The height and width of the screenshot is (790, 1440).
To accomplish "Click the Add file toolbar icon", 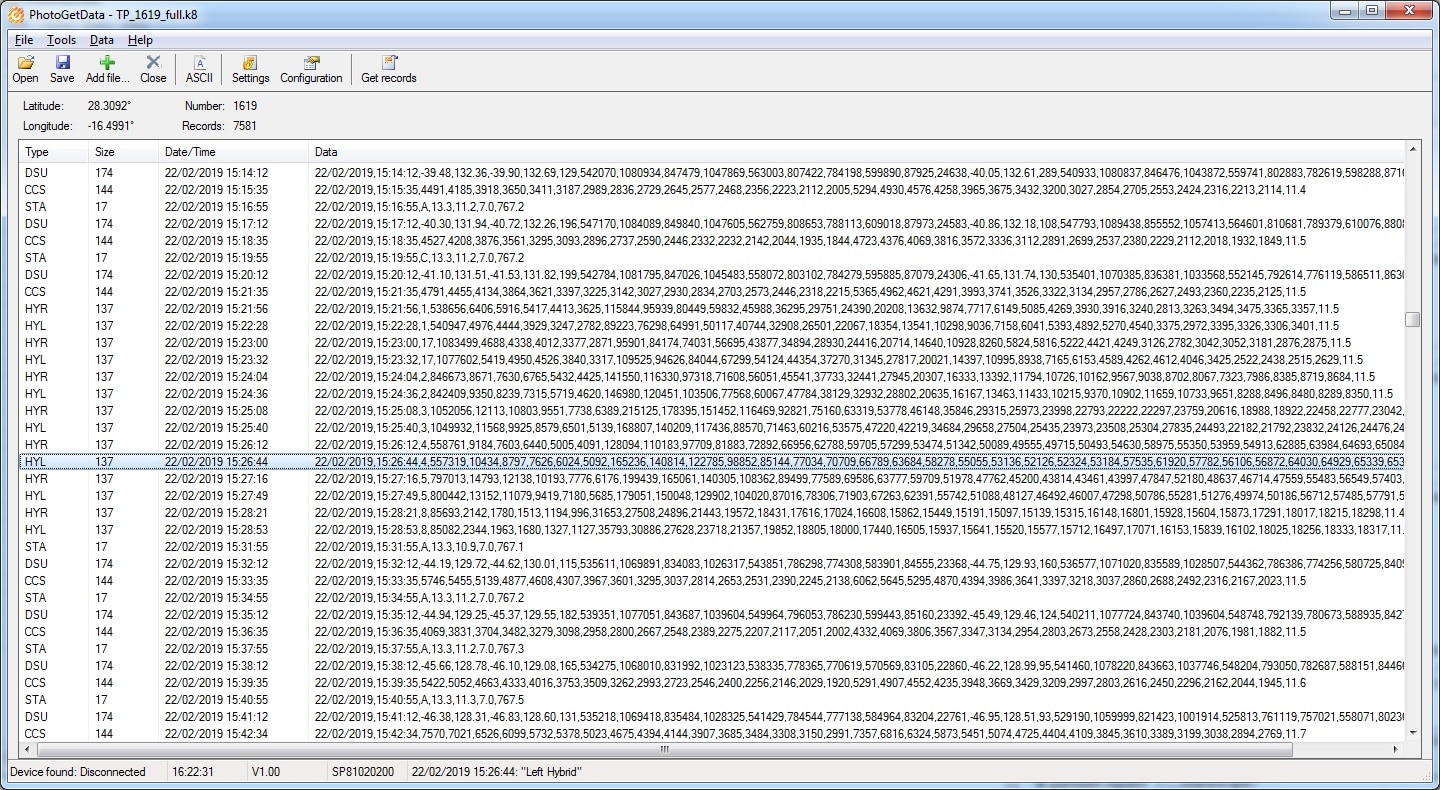I will pos(107,69).
